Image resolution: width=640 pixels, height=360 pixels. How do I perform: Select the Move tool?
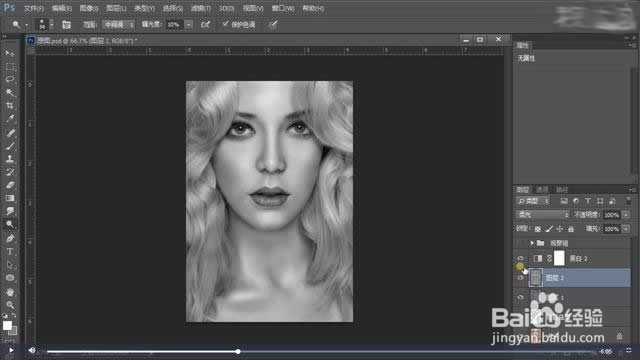click(10, 53)
